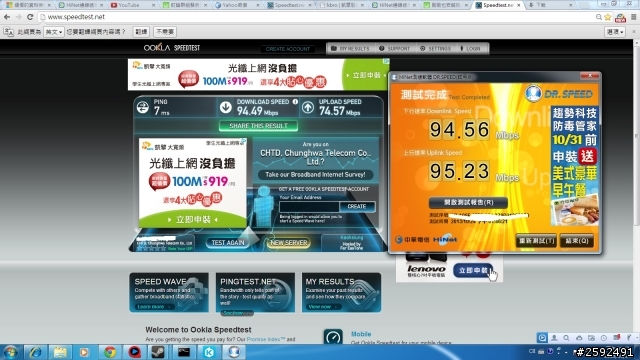This screenshot has width=640, height=360.
Task: Open the translate options dropdown
Action: (x=615, y=32)
